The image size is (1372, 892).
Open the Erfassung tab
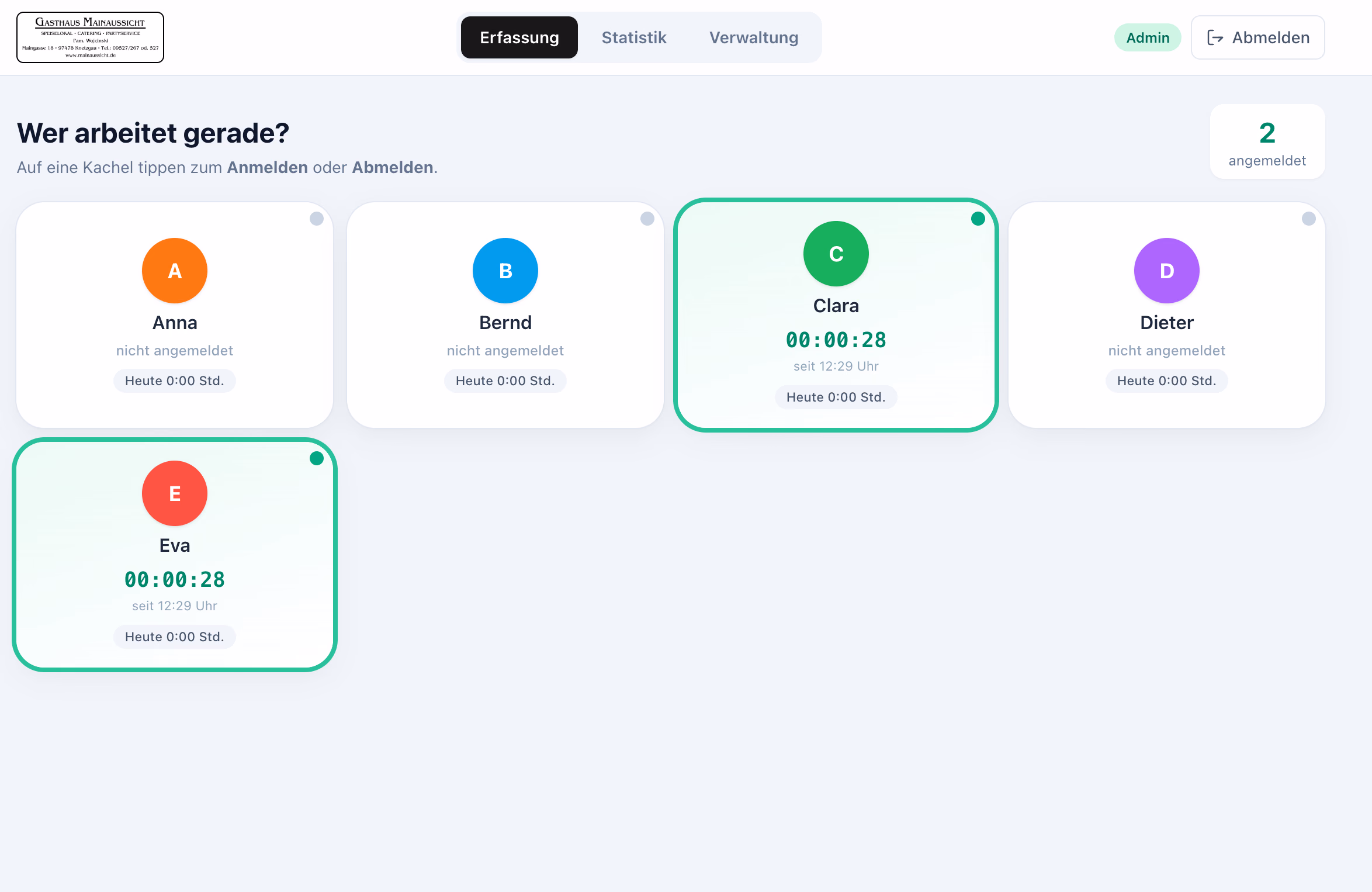(x=519, y=37)
